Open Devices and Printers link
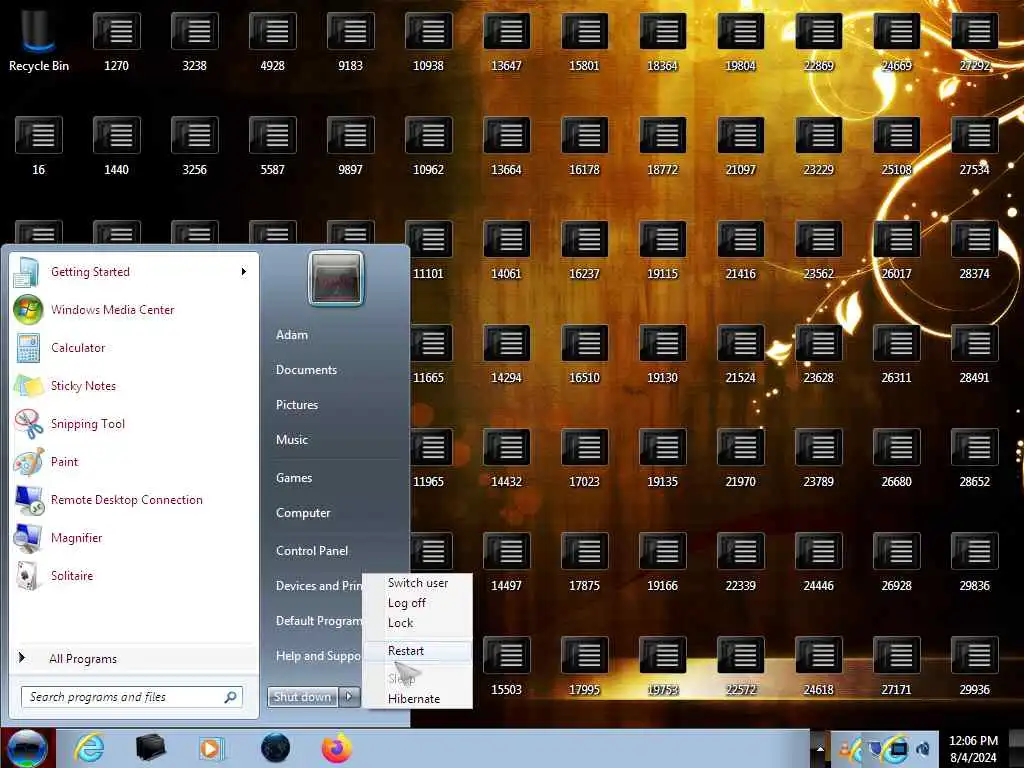The height and width of the screenshot is (768, 1024). coord(319,586)
